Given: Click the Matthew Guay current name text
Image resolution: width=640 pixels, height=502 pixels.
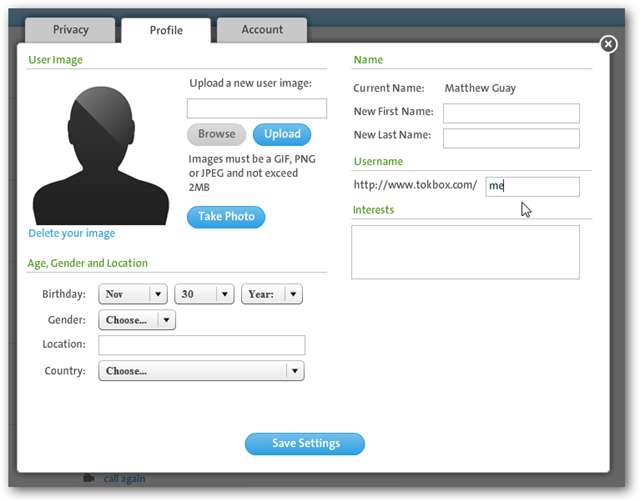Looking at the screenshot, I should point(480,88).
